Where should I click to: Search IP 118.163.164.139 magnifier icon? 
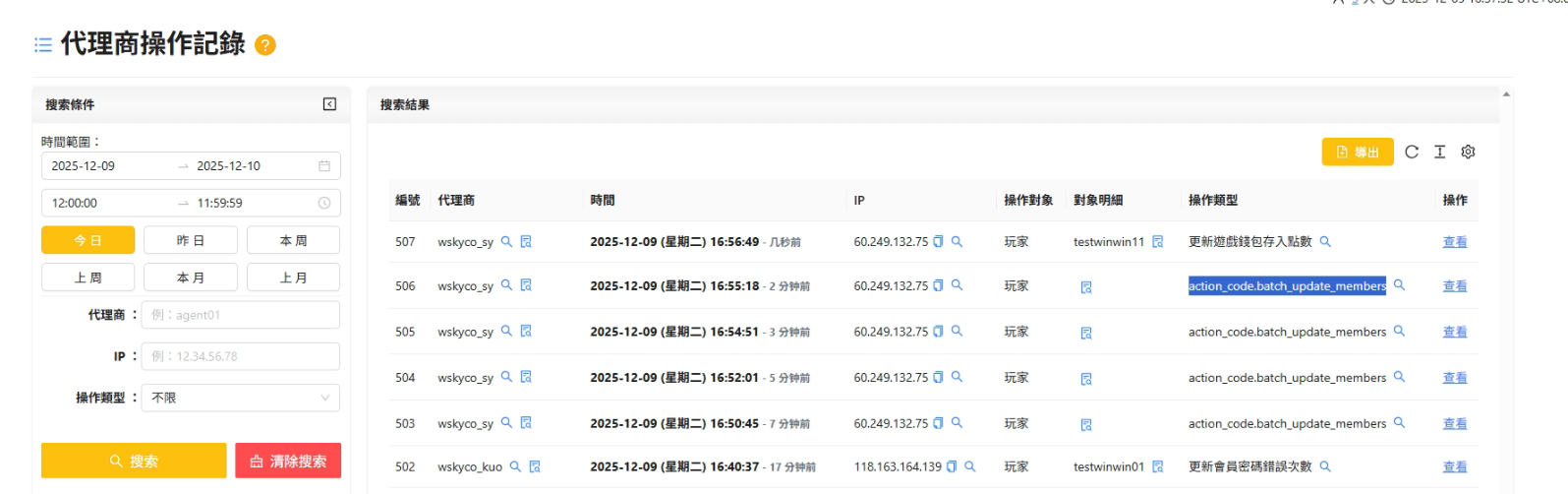(x=970, y=466)
